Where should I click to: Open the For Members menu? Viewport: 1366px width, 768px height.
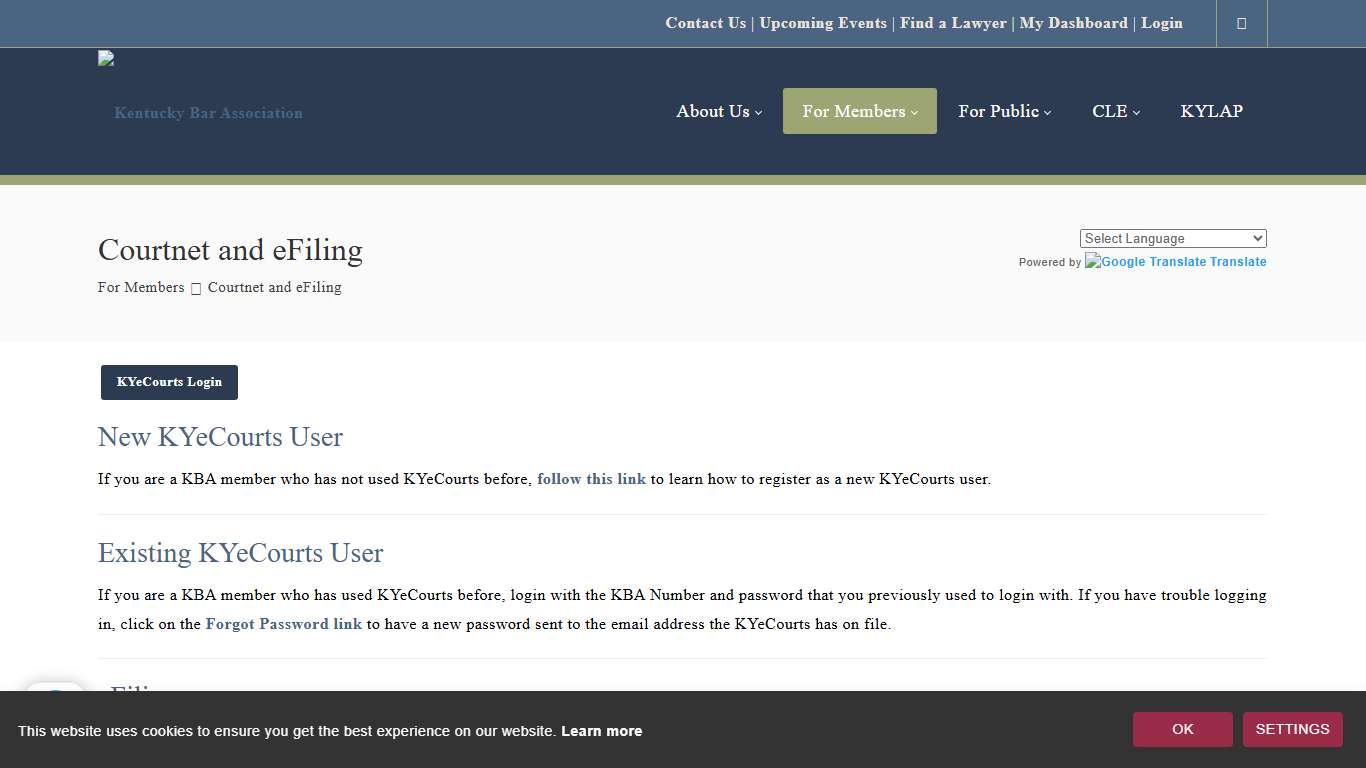point(853,111)
